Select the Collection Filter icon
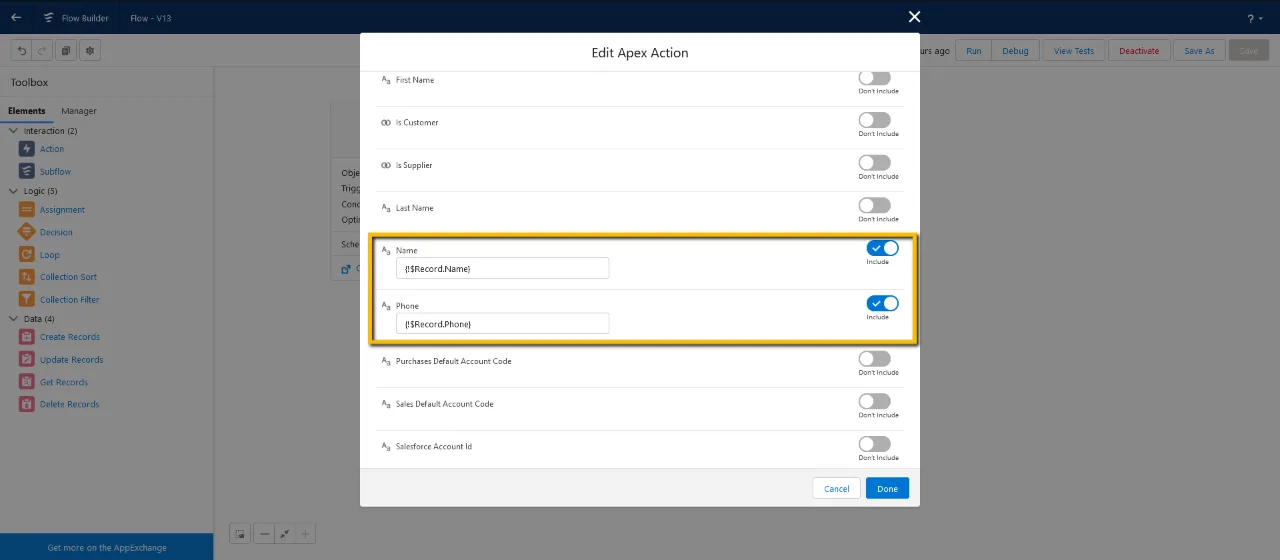Image resolution: width=1280 pixels, height=560 pixels. (27, 299)
